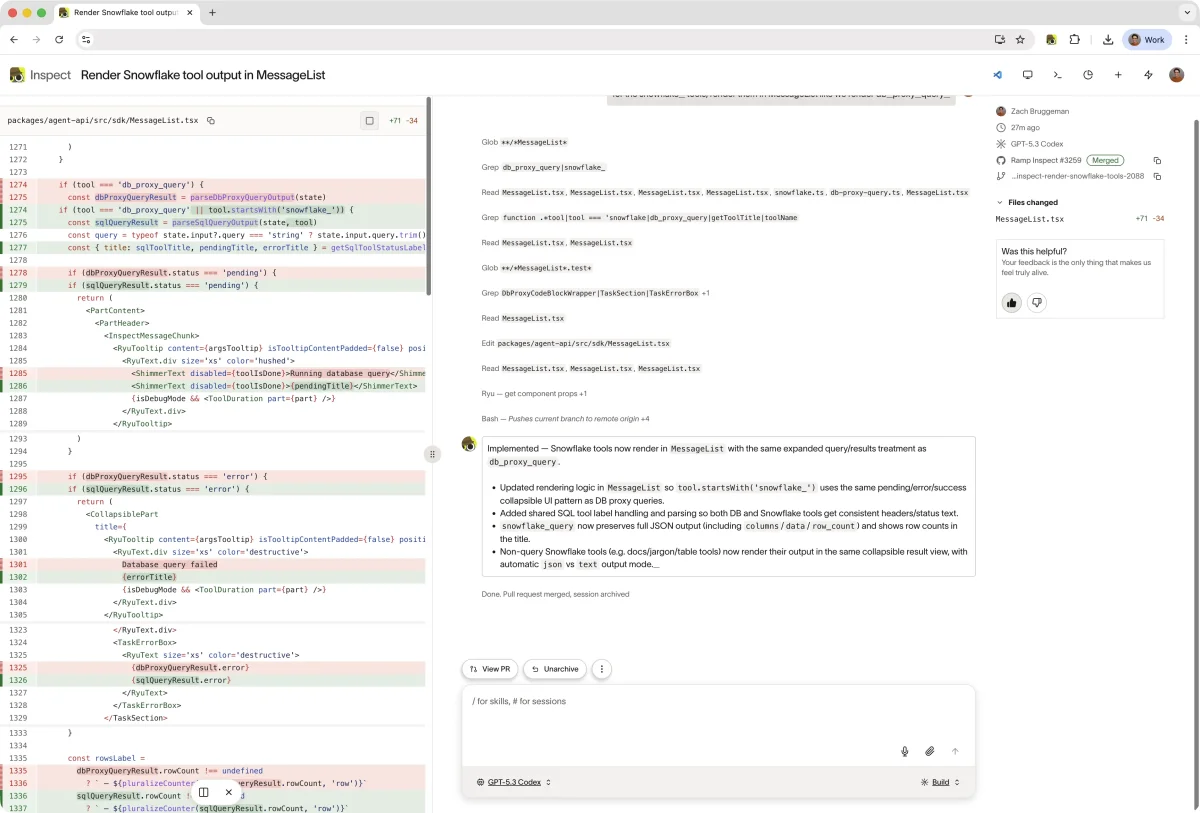Reload the browser page

point(59,40)
